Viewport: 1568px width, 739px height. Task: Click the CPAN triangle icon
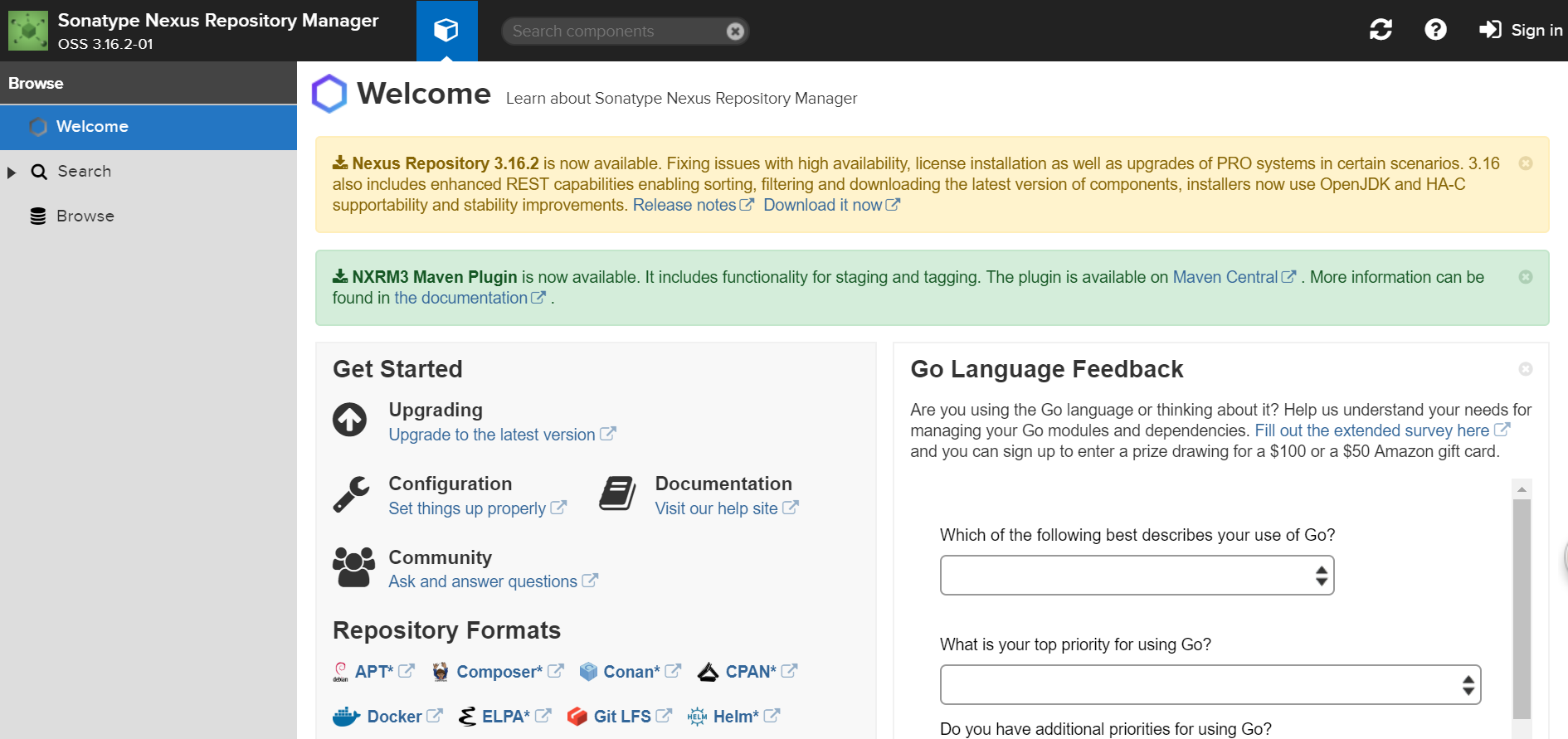coord(708,672)
